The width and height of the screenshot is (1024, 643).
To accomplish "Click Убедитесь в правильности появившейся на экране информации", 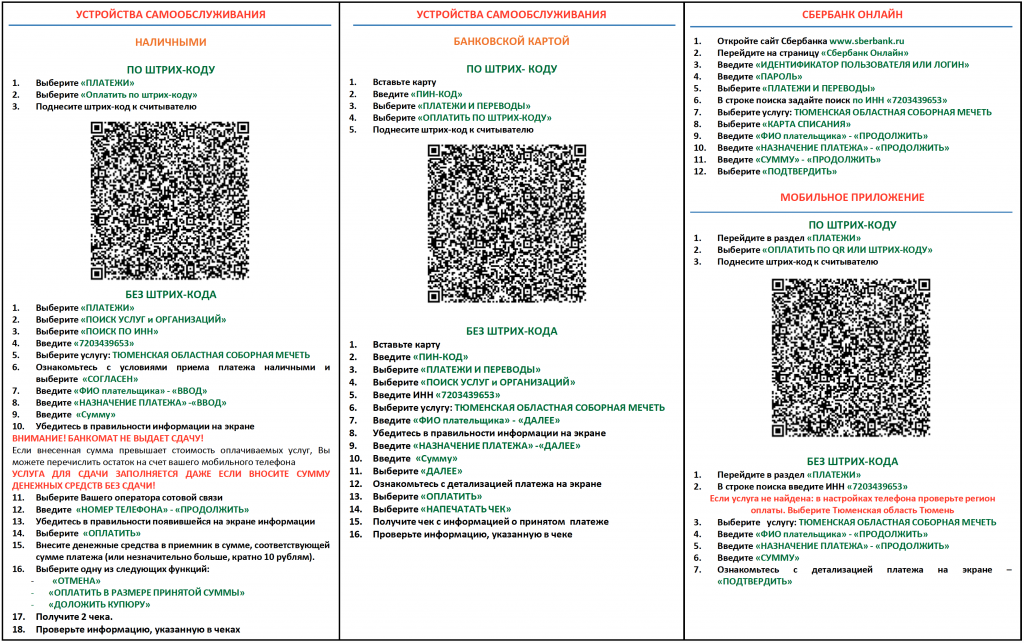I will pyautogui.click(x=176, y=522).
